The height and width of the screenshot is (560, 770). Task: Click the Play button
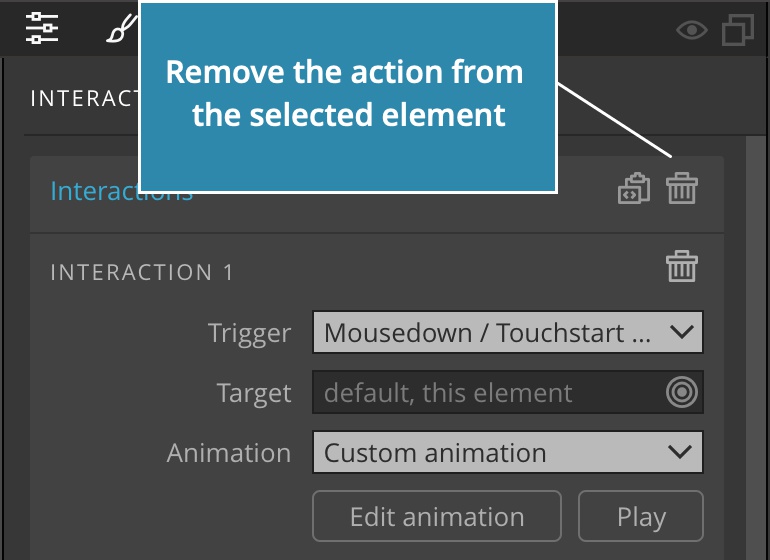point(641,516)
